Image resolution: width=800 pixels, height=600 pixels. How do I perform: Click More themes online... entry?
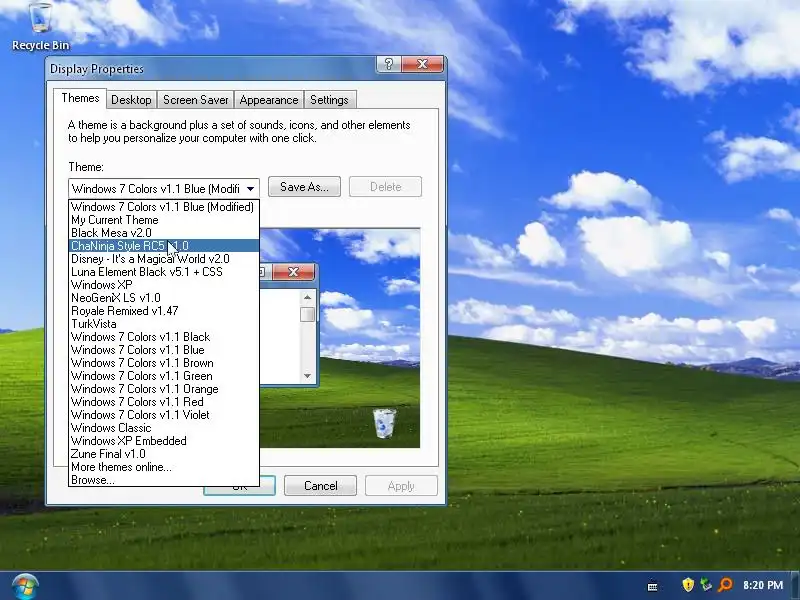point(164,467)
